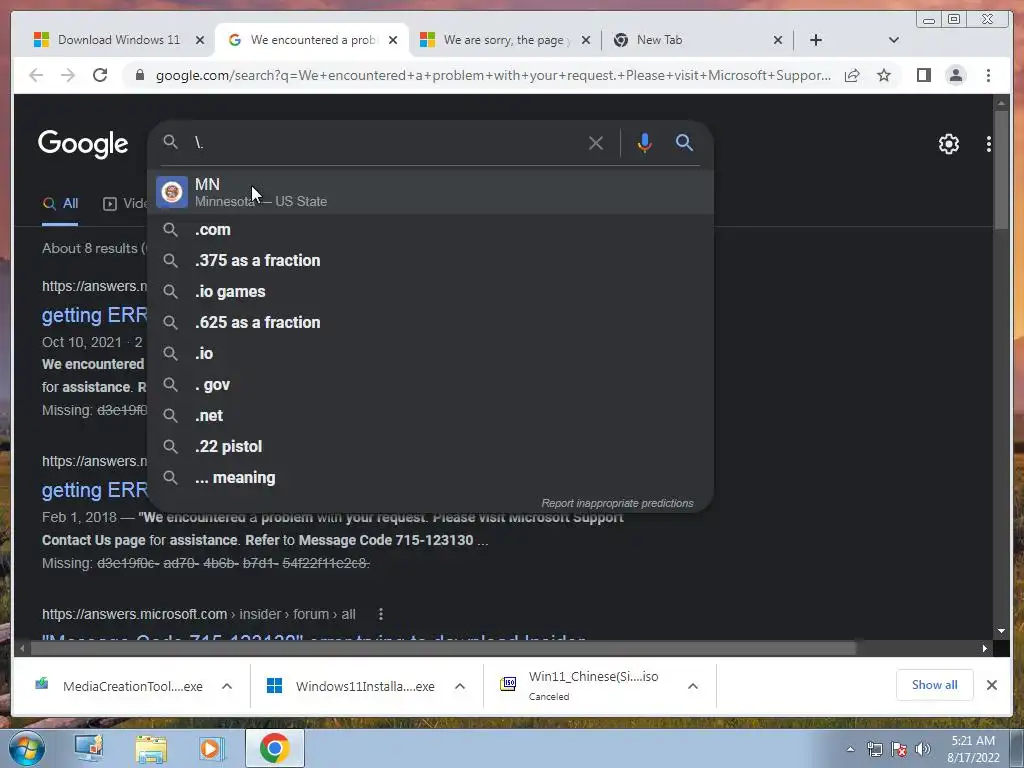Viewport: 1024px width, 768px height.
Task: Close the Download Windows 11 tab
Action: [x=200, y=40]
